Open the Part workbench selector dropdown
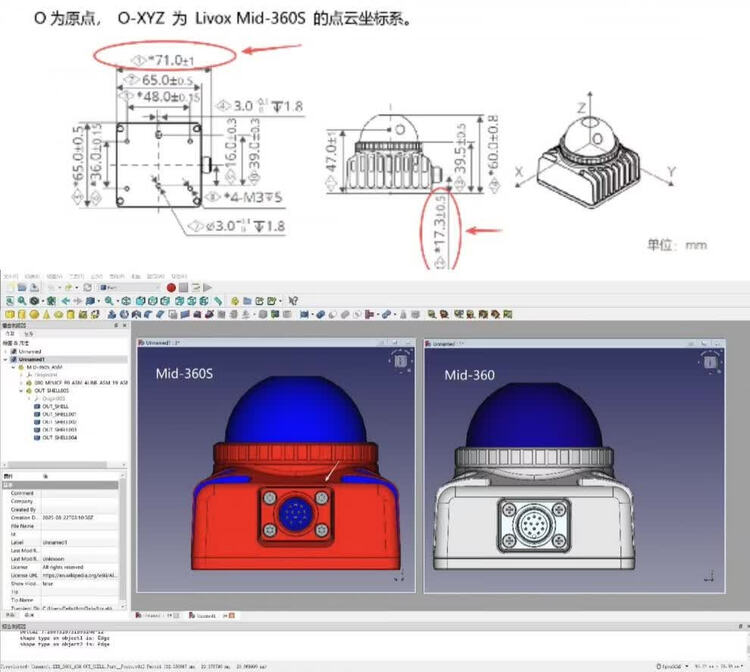The width and height of the screenshot is (750, 672). click(129, 287)
